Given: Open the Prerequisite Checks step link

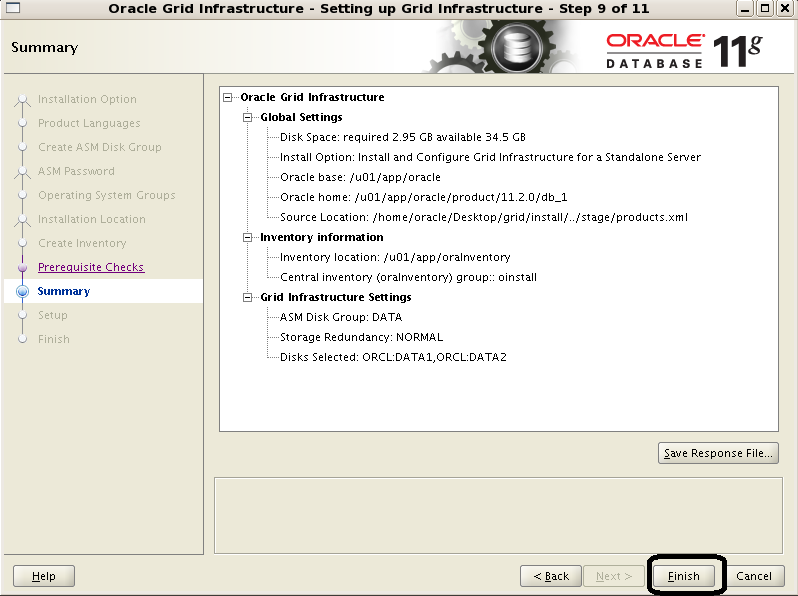Looking at the screenshot, I should (x=91, y=267).
